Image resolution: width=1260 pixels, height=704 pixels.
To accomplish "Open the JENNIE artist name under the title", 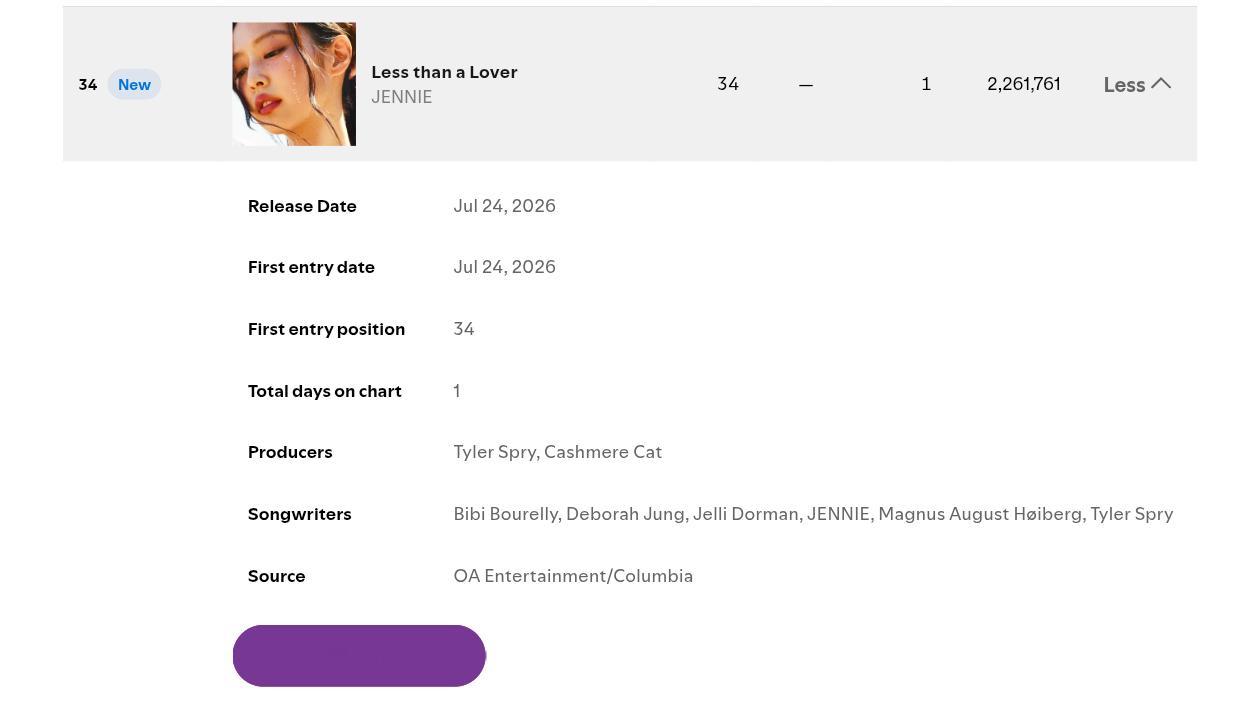I will (x=402, y=97).
